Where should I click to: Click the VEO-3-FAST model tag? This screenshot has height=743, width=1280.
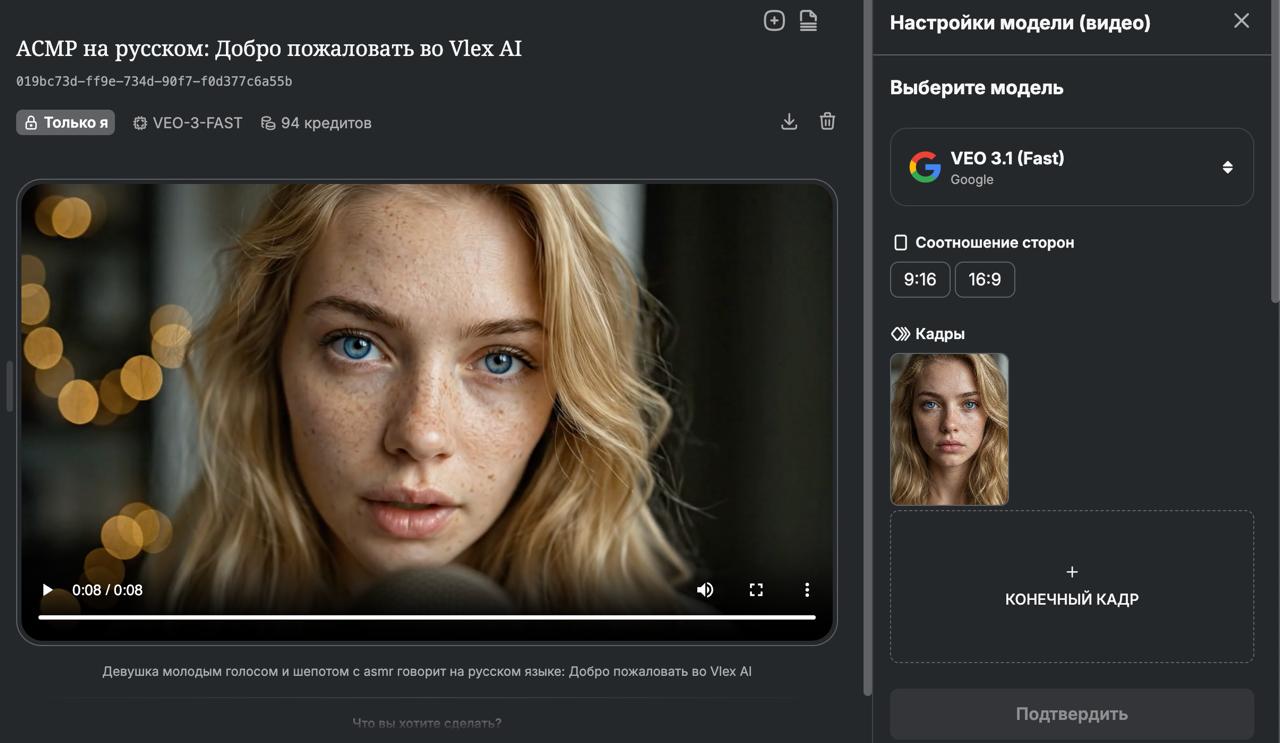click(188, 123)
